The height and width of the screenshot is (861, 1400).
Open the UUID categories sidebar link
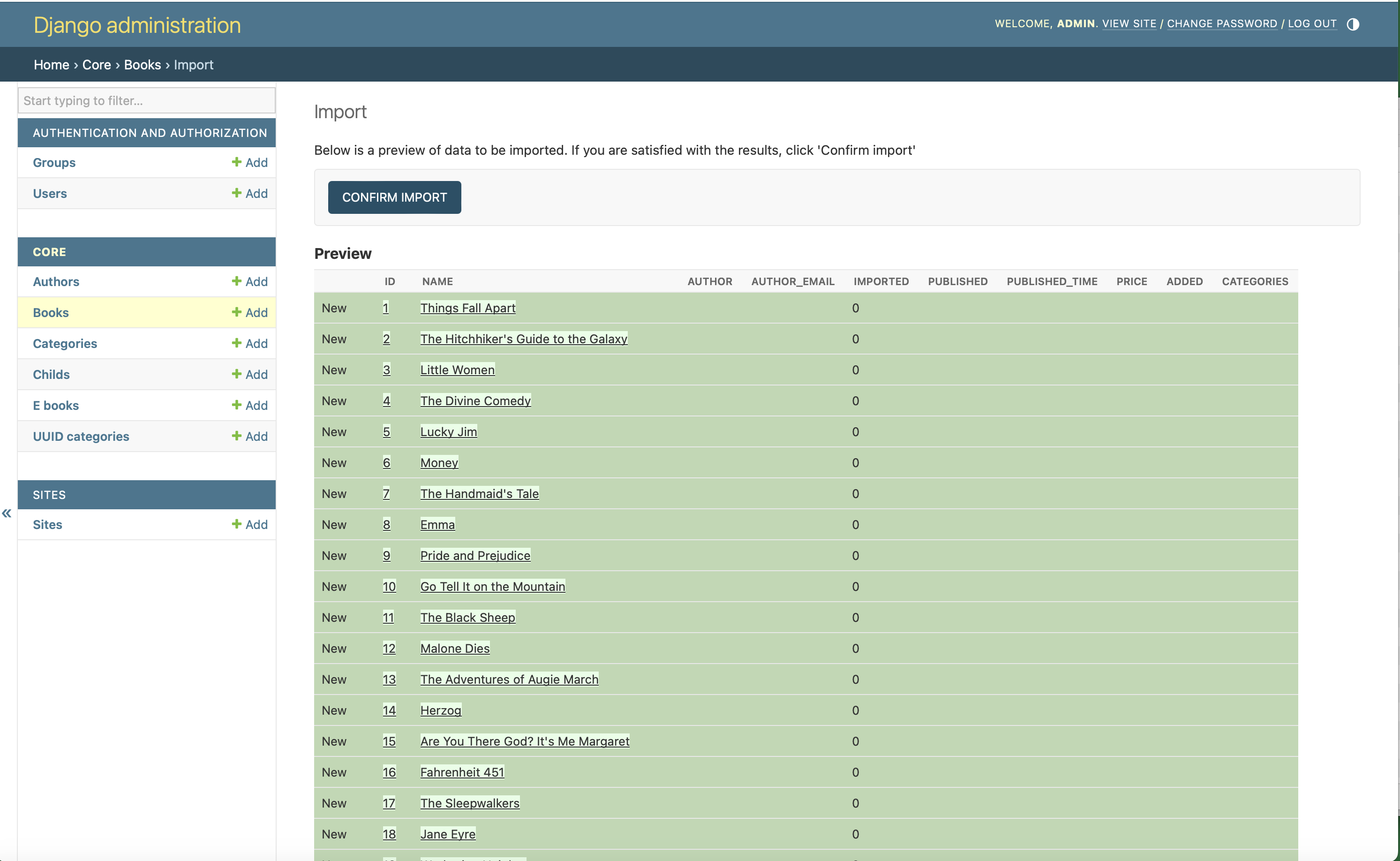coord(81,436)
